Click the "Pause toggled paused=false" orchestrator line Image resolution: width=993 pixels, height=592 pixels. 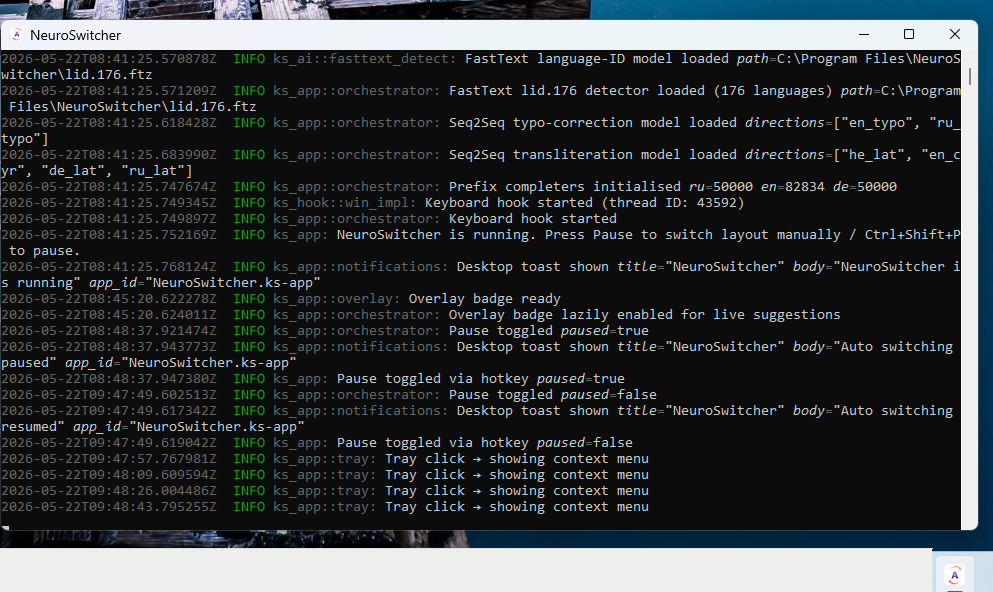(x=329, y=394)
